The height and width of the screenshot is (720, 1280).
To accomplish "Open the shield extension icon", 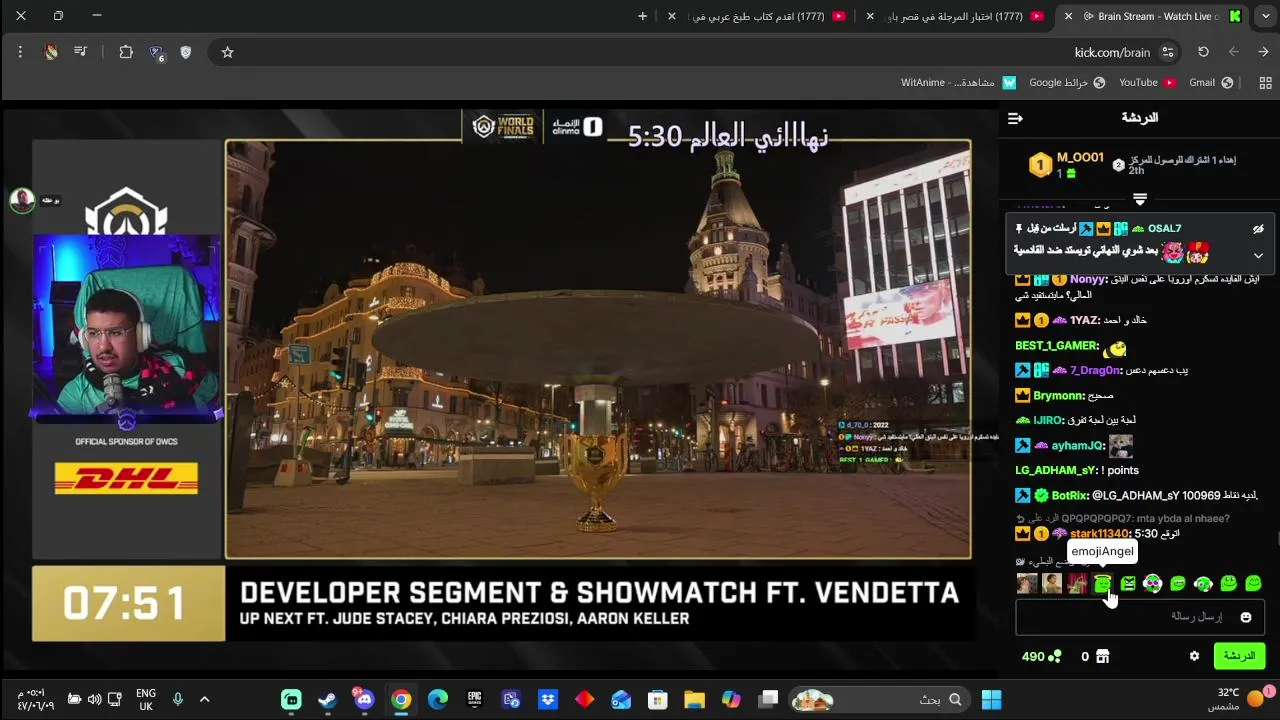I will pyautogui.click(x=185, y=52).
